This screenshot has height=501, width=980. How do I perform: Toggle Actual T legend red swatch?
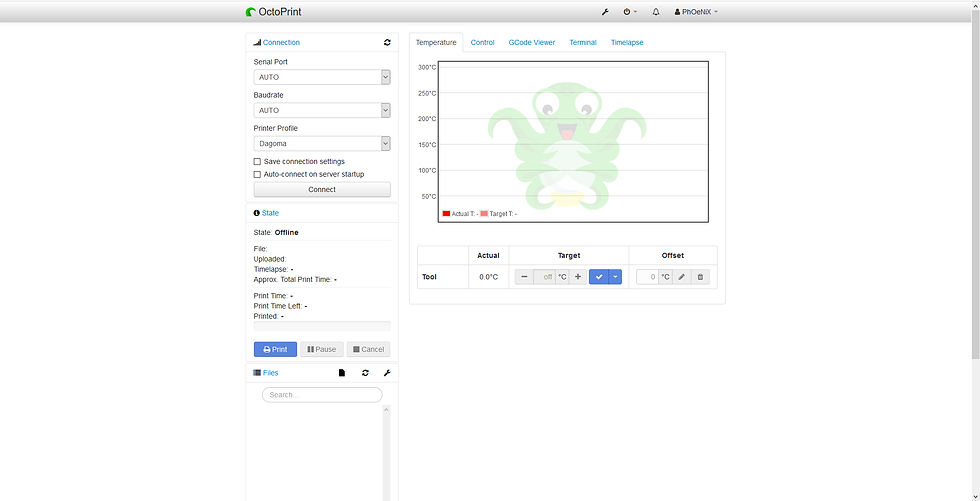click(446, 214)
